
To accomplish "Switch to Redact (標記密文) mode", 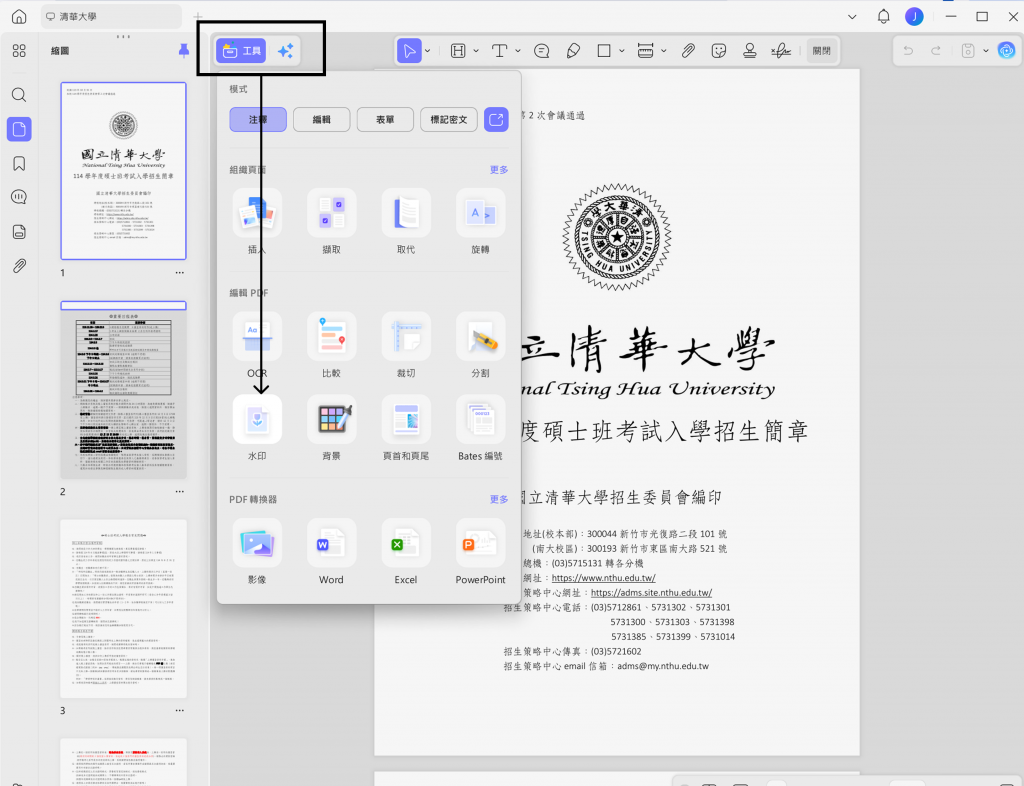I will [449, 119].
